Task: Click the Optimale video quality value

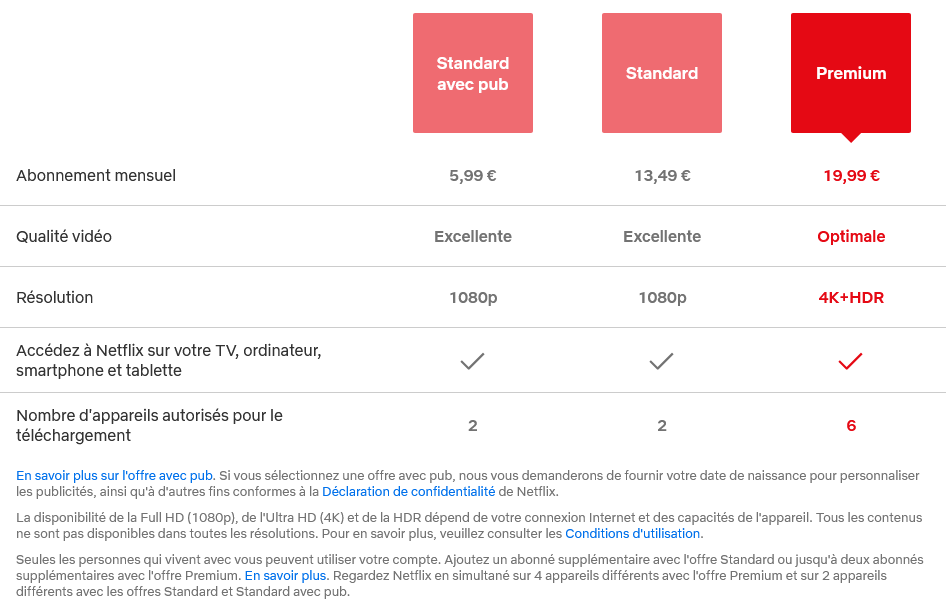Action: click(x=851, y=237)
